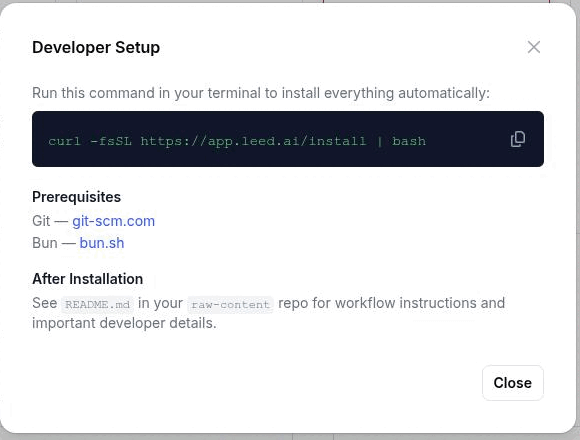Click the Prerequisites heading
Screen dimensions: 580x440
tap(77, 197)
